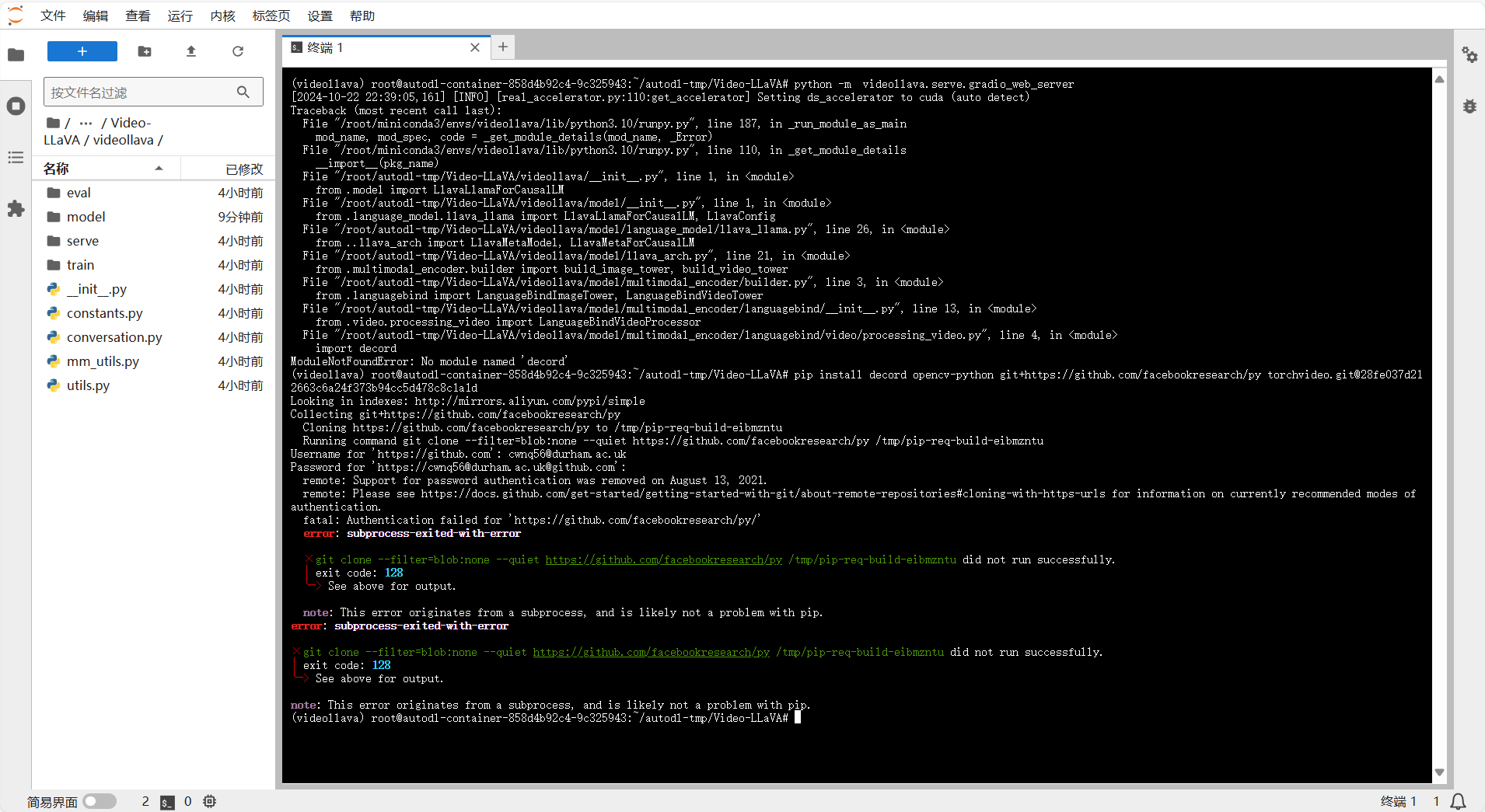Image resolution: width=1485 pixels, height=812 pixels.
Task: Select the train folder
Action: 154,265
